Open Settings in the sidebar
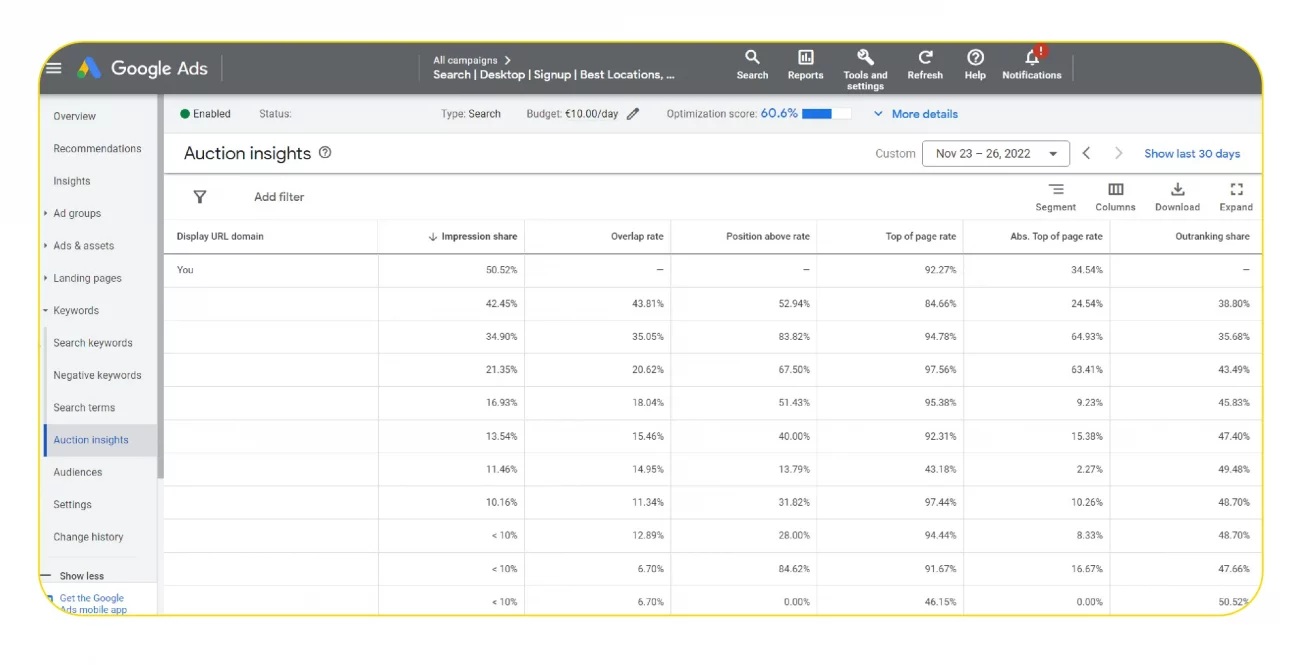Image resolution: width=1300 pixels, height=665 pixels. [72, 505]
